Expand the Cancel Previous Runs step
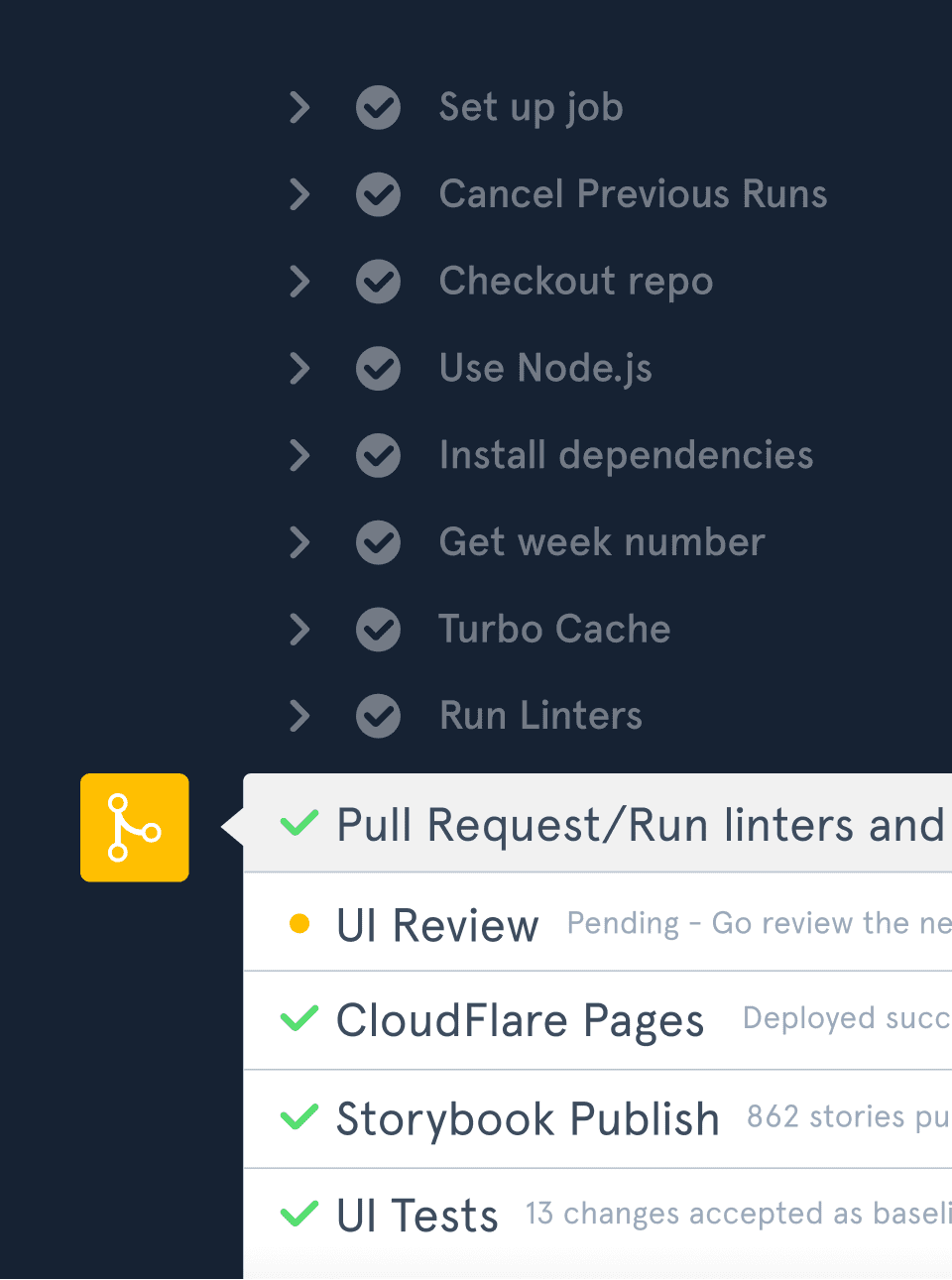This screenshot has width=952, height=1280. point(298,194)
